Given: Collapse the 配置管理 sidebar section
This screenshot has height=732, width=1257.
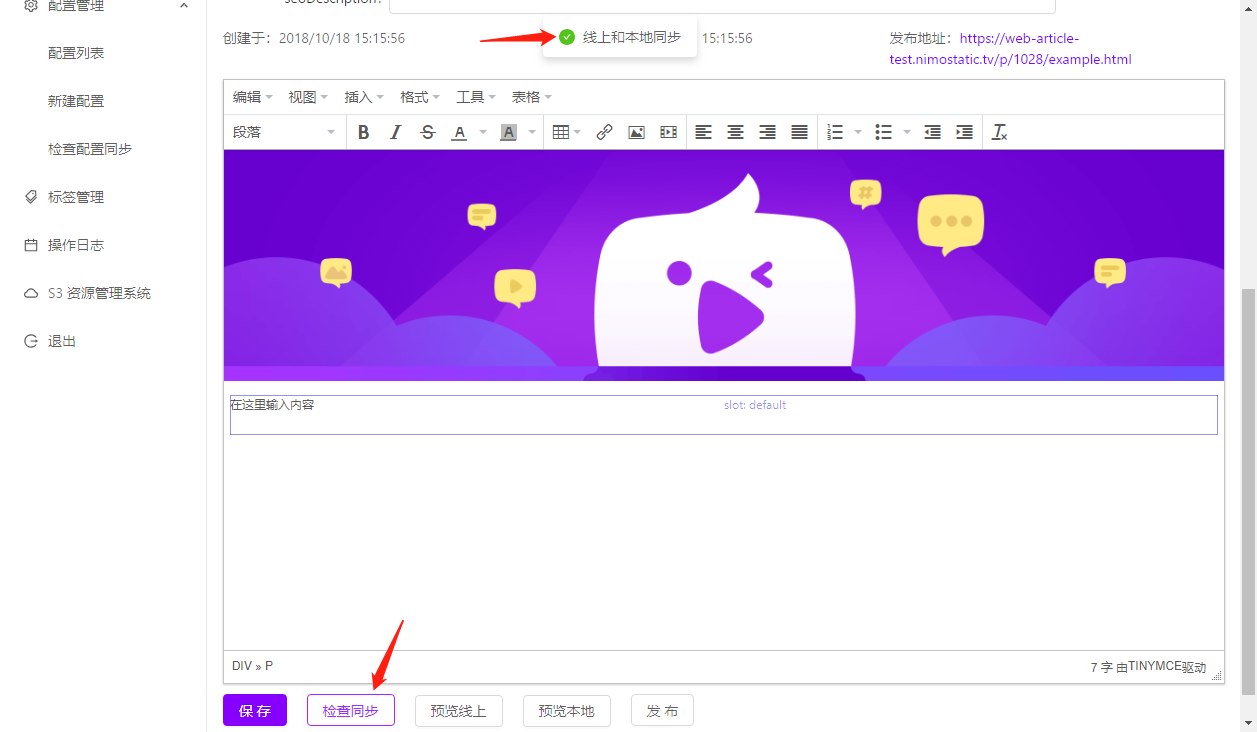Looking at the screenshot, I should coord(183,6).
